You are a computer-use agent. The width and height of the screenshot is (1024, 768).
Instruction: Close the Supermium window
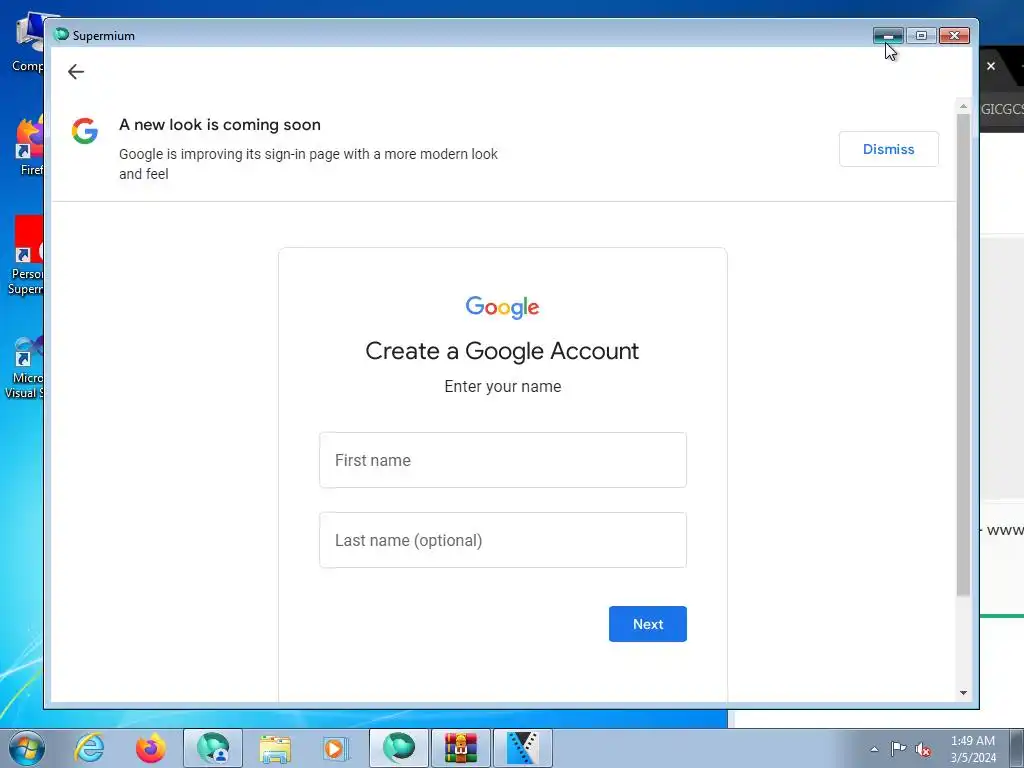click(x=954, y=35)
